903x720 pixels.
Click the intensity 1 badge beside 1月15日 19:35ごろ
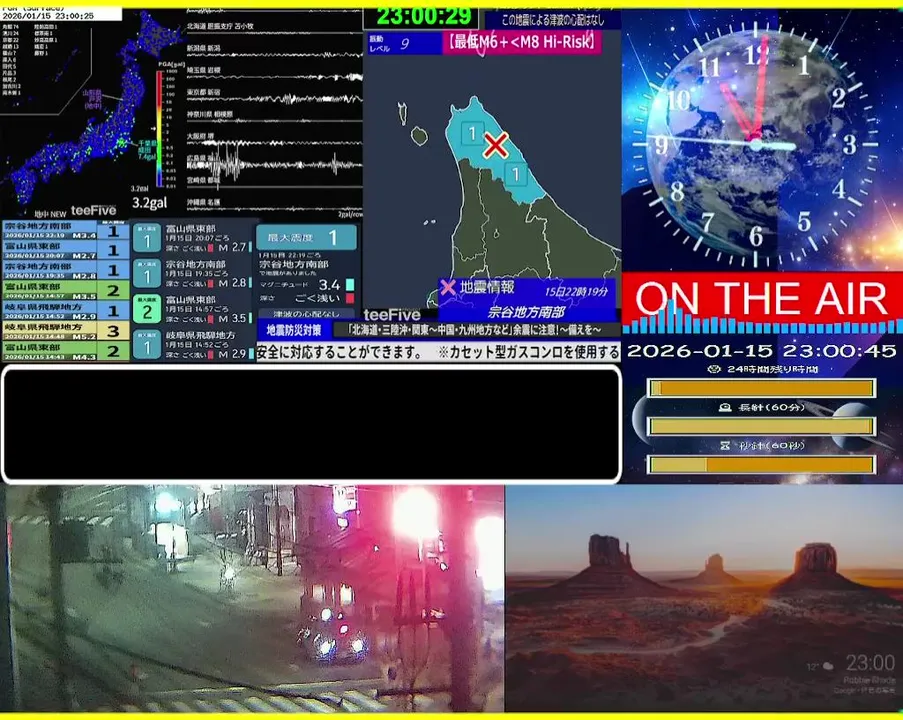(147, 274)
